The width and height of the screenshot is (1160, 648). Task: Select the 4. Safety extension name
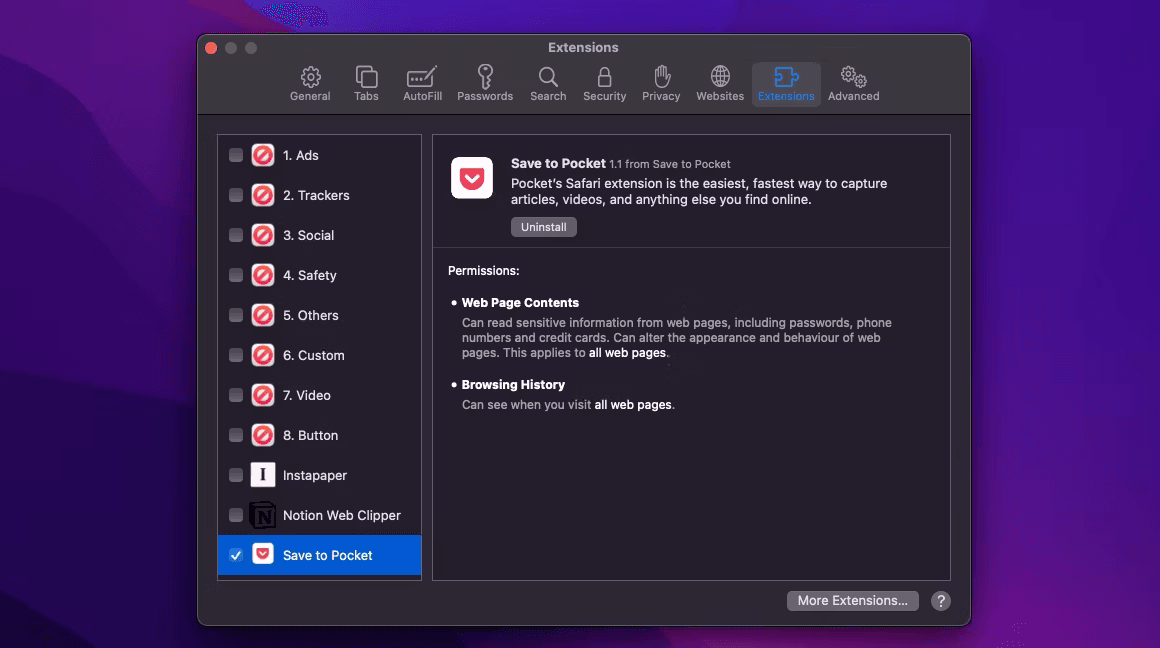(309, 275)
